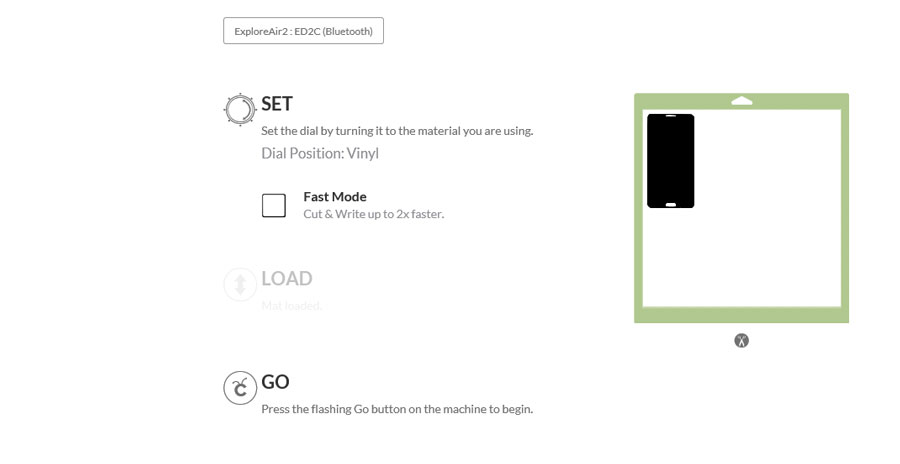900x464 pixels.
Task: Click the Fast Mode label text
Action: click(x=335, y=196)
